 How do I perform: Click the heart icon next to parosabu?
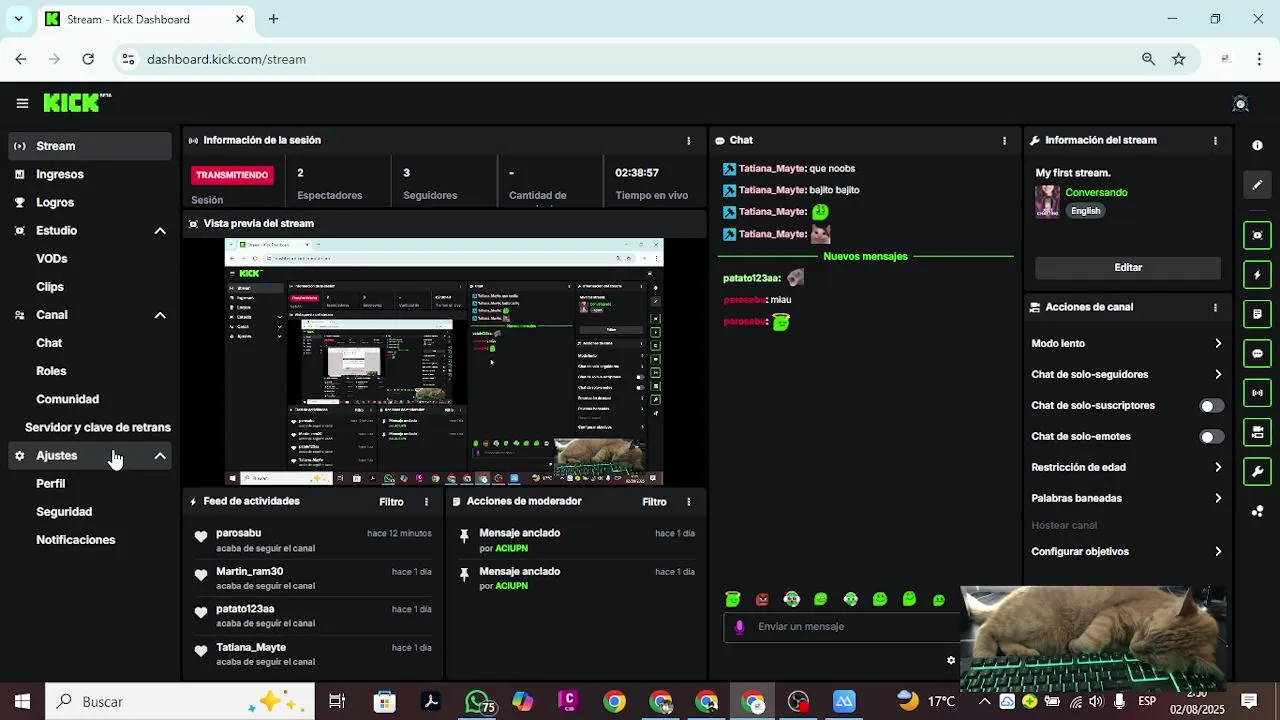pos(201,537)
